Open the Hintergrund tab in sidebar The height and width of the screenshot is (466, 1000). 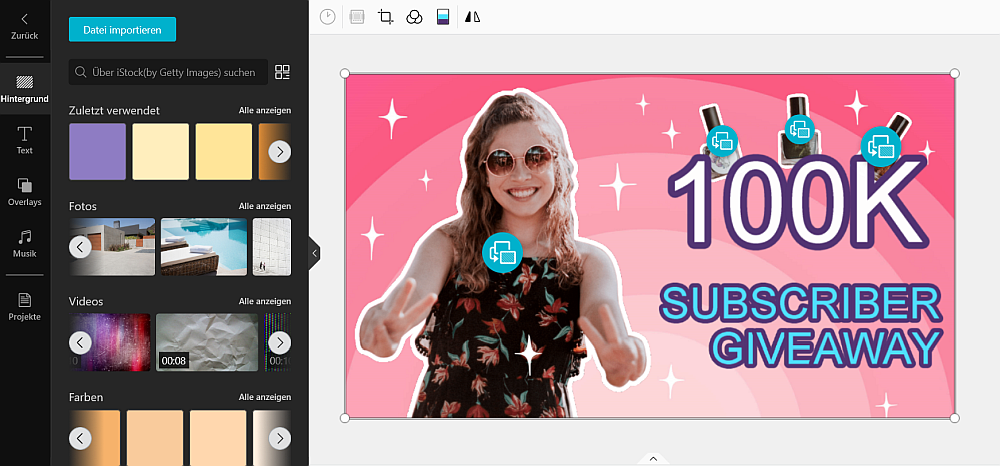(x=25, y=89)
